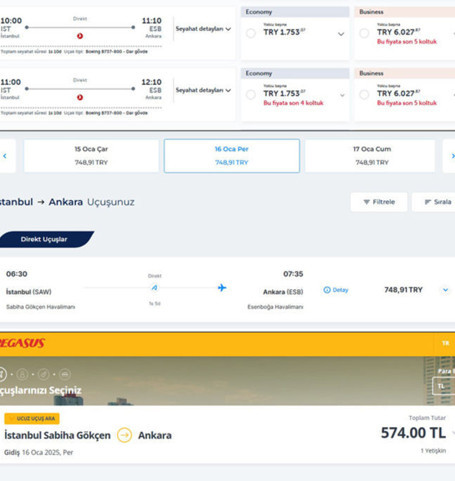Screen dimensions: 455x481
Task: Open Economy price chevron for 11:00 flight
Action: [342, 95]
